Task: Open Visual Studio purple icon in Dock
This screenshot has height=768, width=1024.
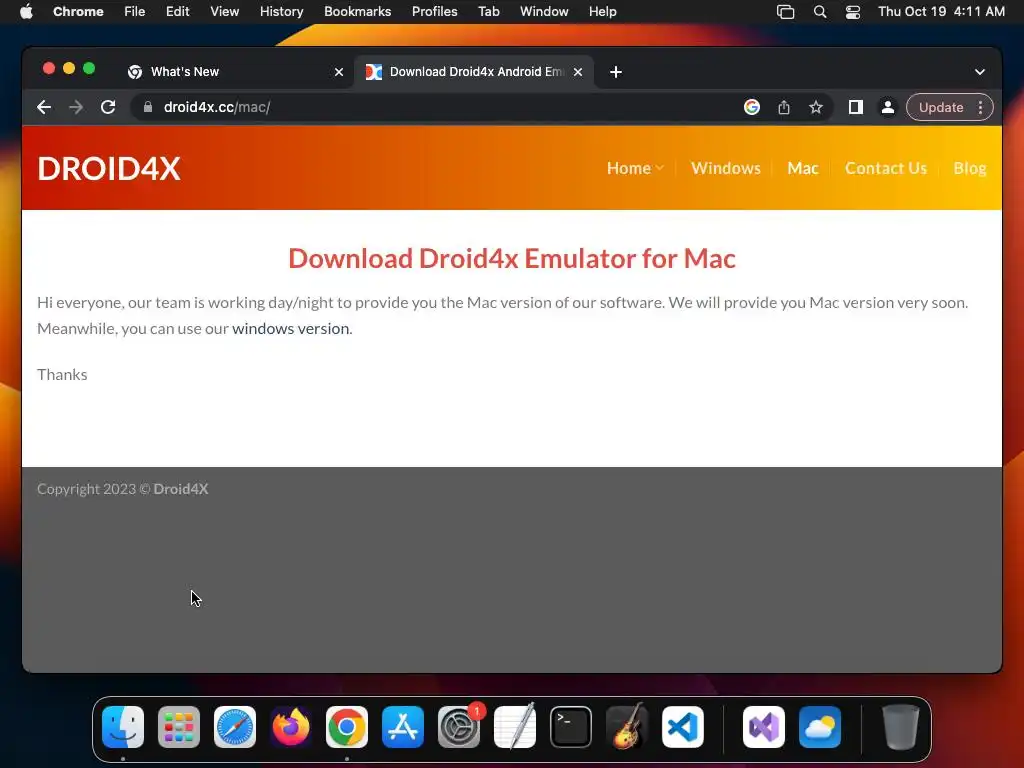Action: (x=764, y=727)
